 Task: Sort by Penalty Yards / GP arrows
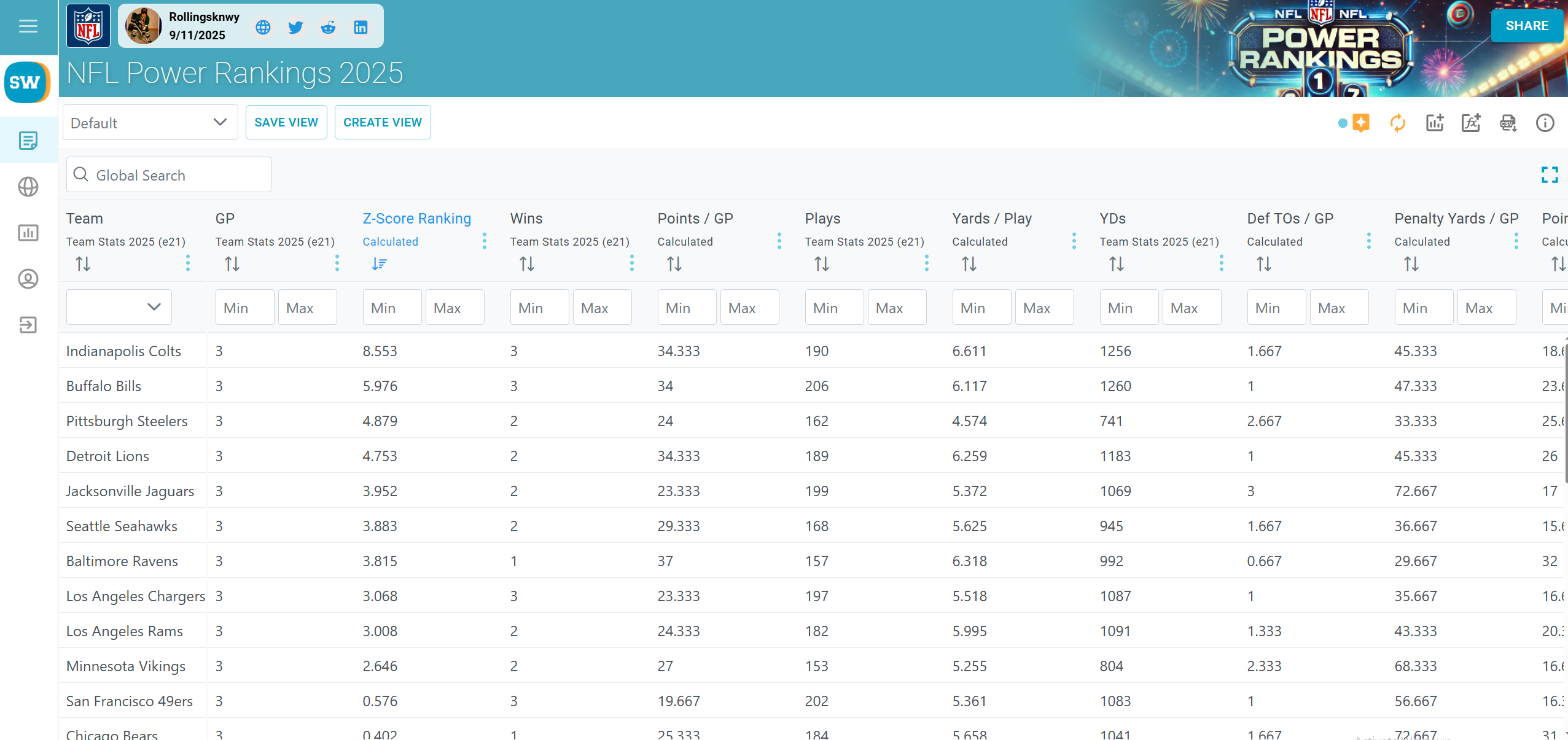pos(1411,264)
